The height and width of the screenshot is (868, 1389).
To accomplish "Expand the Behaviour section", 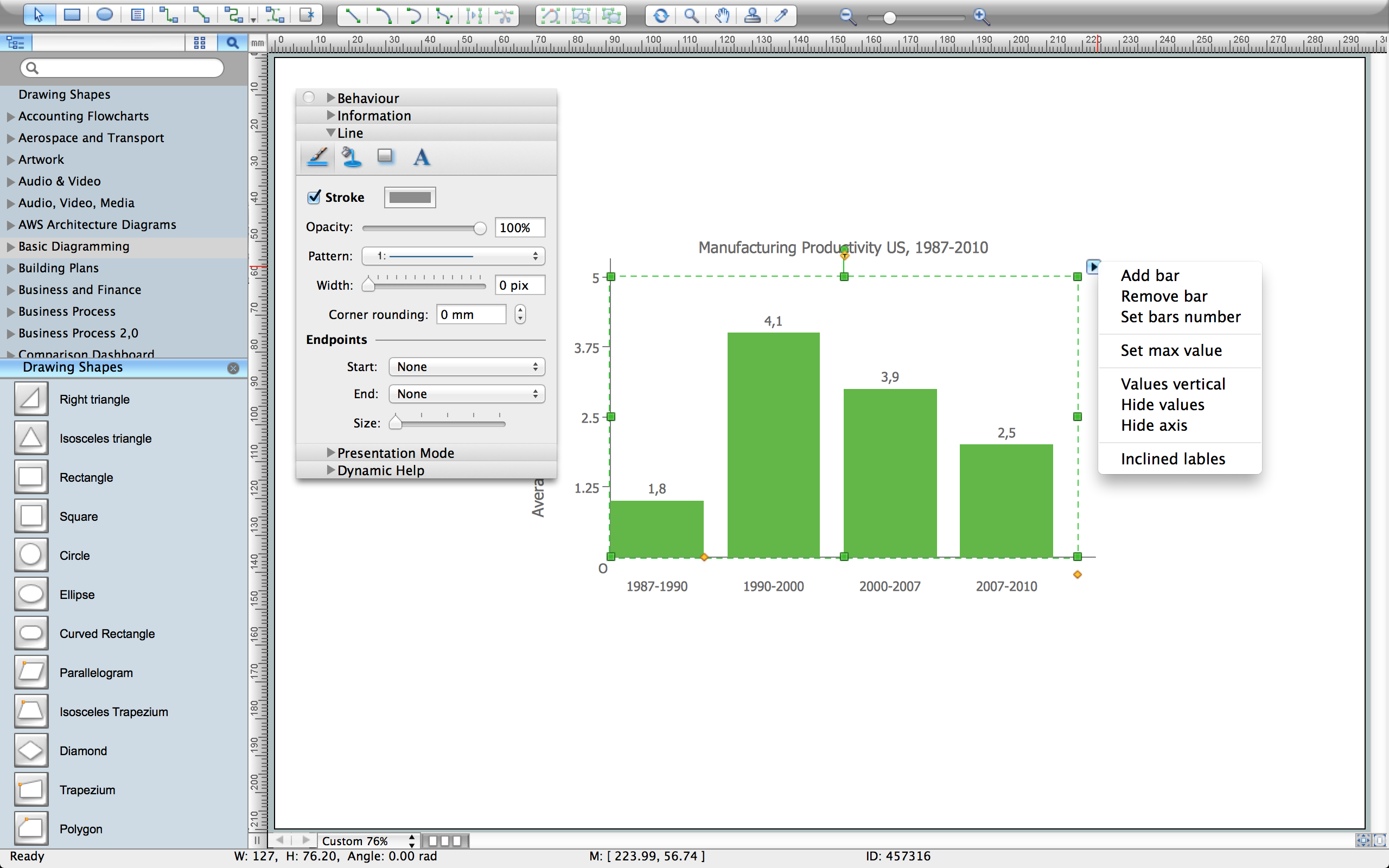I will click(x=330, y=97).
